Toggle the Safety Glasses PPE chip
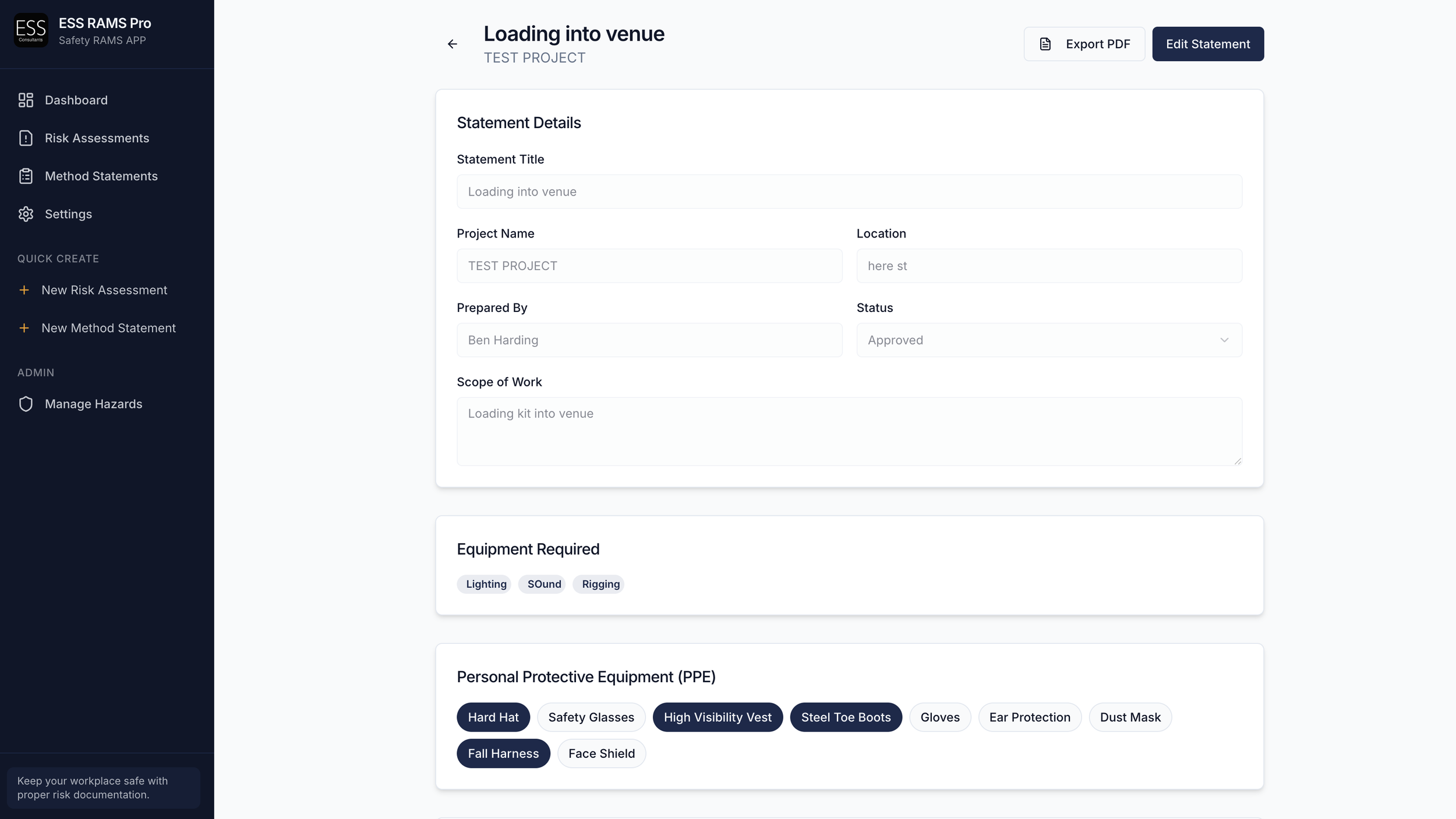 click(x=591, y=717)
